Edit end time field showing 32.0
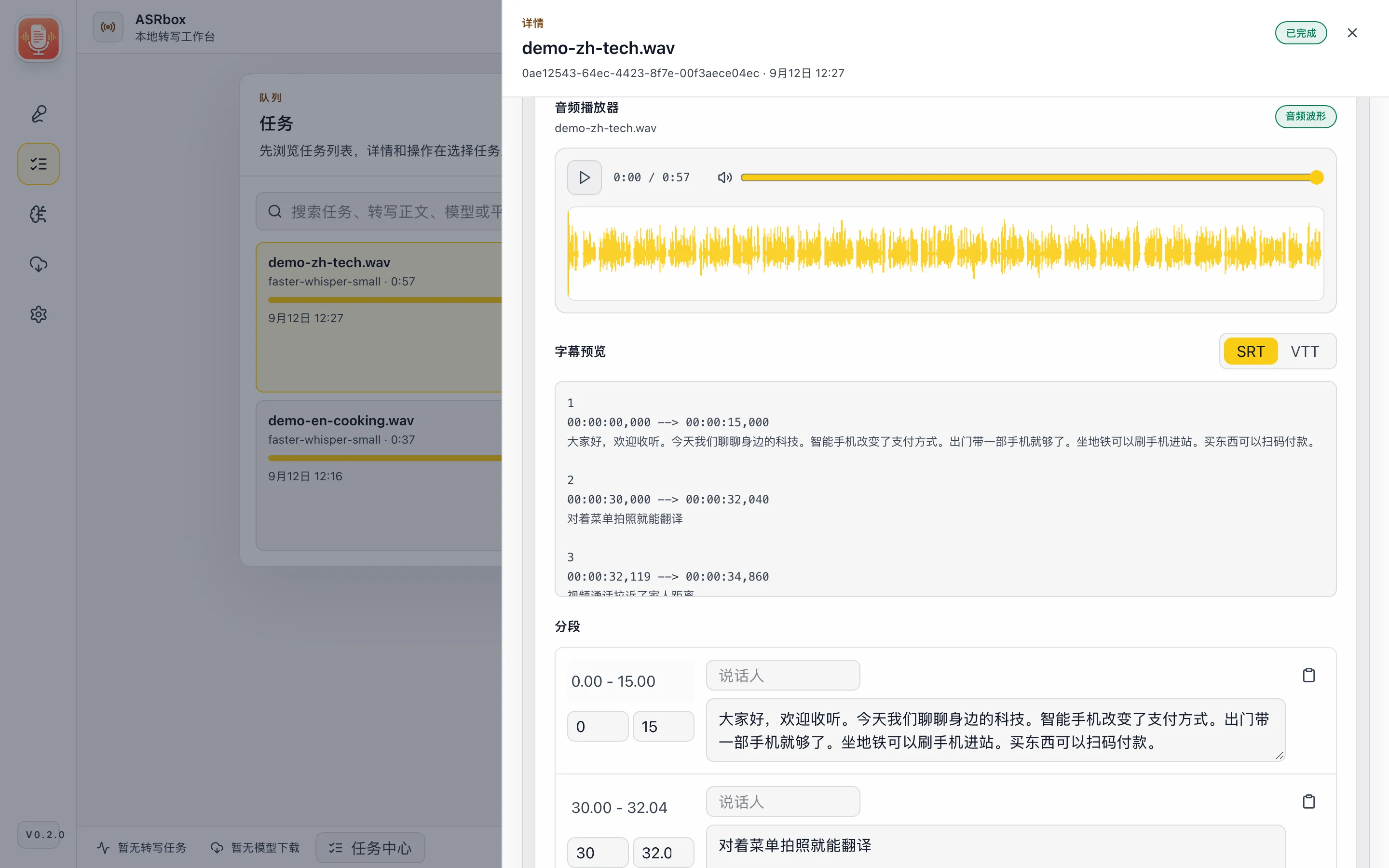Viewport: 1389px width, 868px height. [664, 853]
